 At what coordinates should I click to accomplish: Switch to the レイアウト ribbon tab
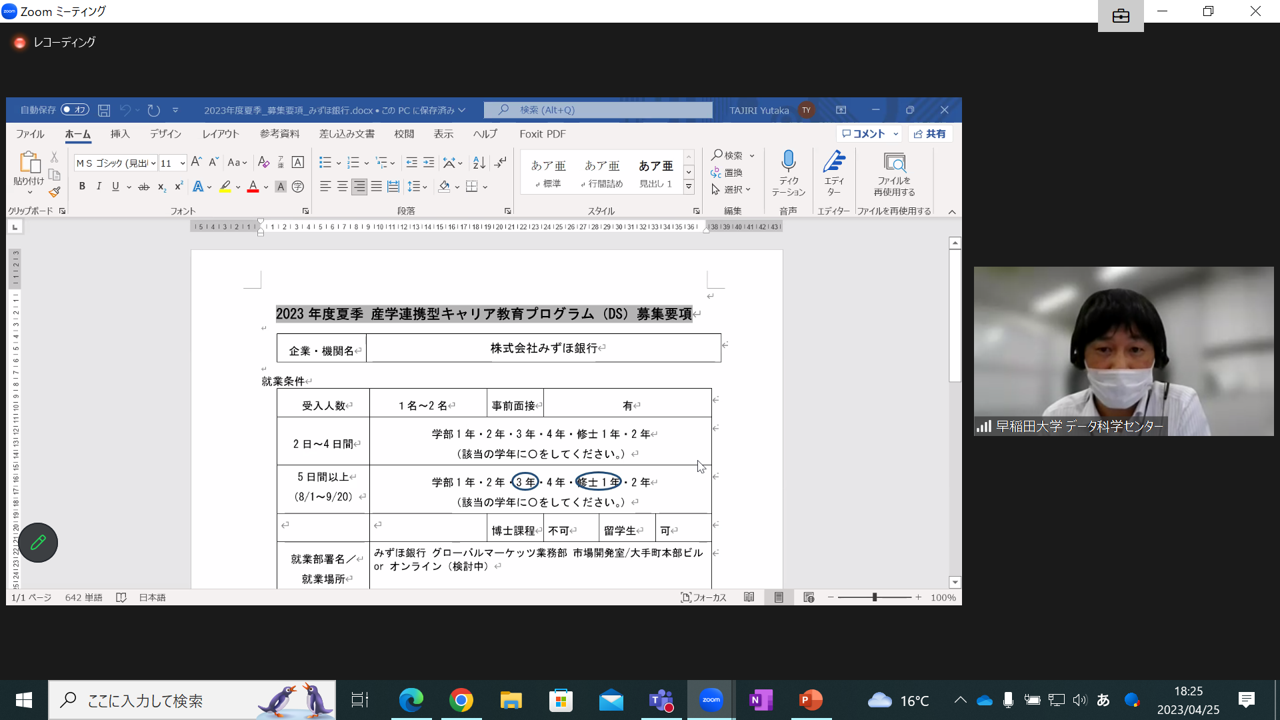point(221,134)
